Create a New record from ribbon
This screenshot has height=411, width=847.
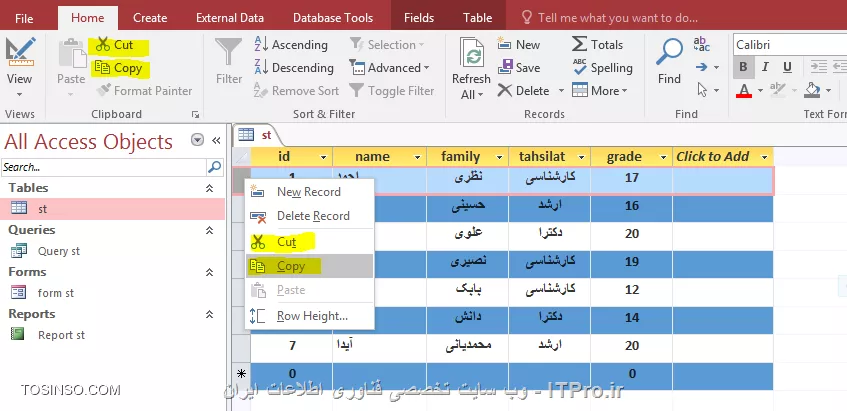519,45
